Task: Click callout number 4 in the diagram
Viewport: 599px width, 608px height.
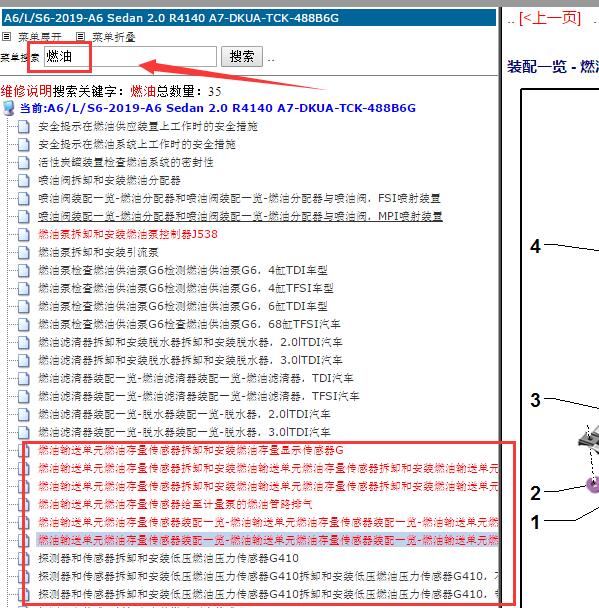Action: [535, 246]
